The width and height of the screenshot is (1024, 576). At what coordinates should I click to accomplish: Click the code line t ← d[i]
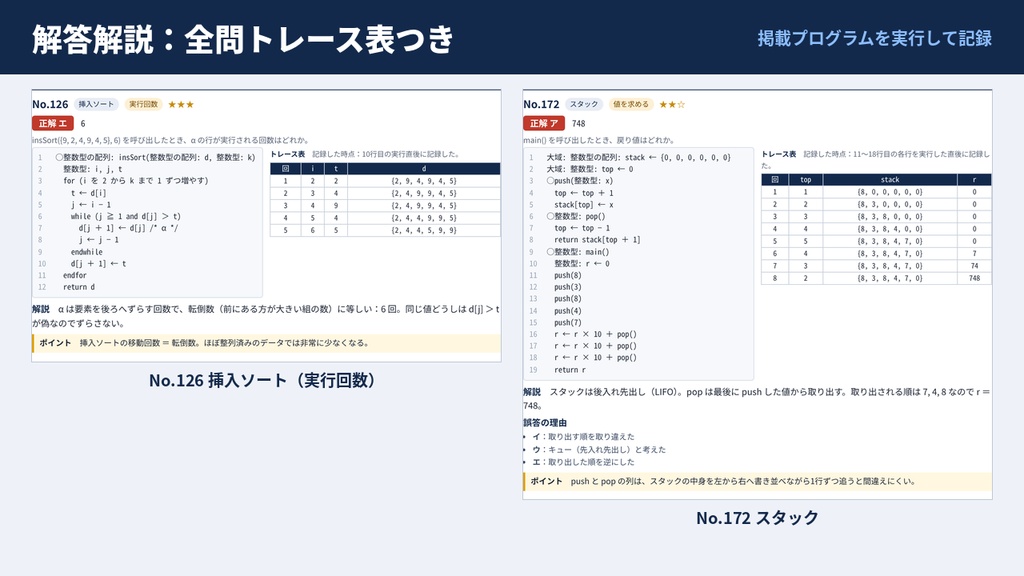tap(88, 193)
